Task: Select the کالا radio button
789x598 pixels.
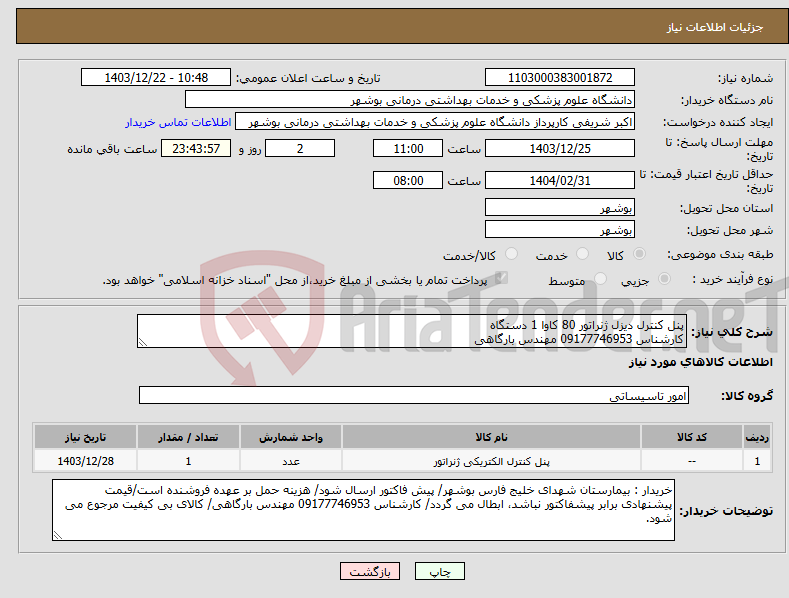Action: (x=639, y=254)
